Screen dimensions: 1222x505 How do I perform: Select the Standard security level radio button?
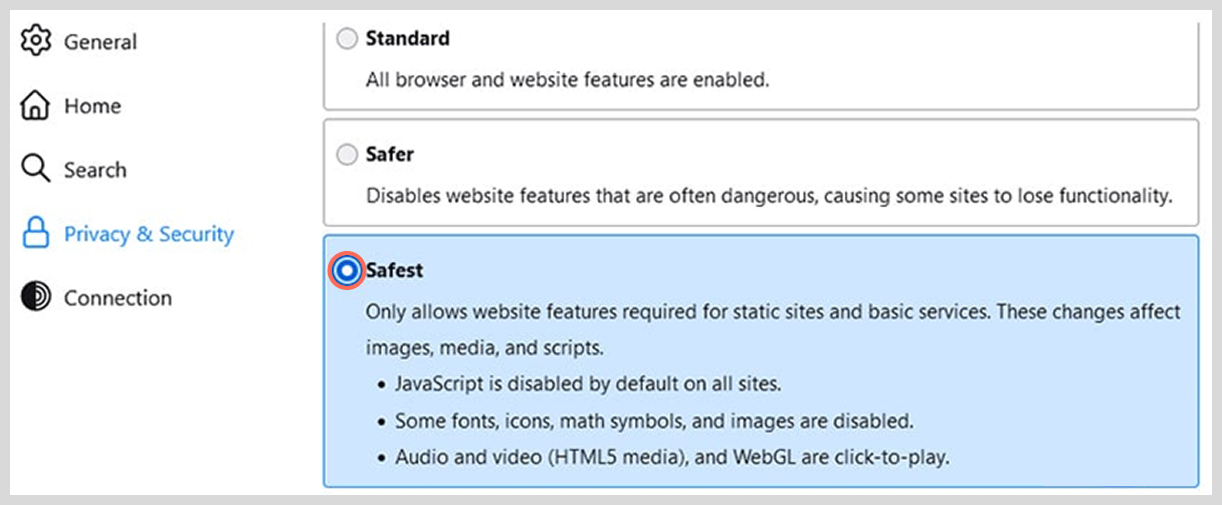click(x=346, y=39)
